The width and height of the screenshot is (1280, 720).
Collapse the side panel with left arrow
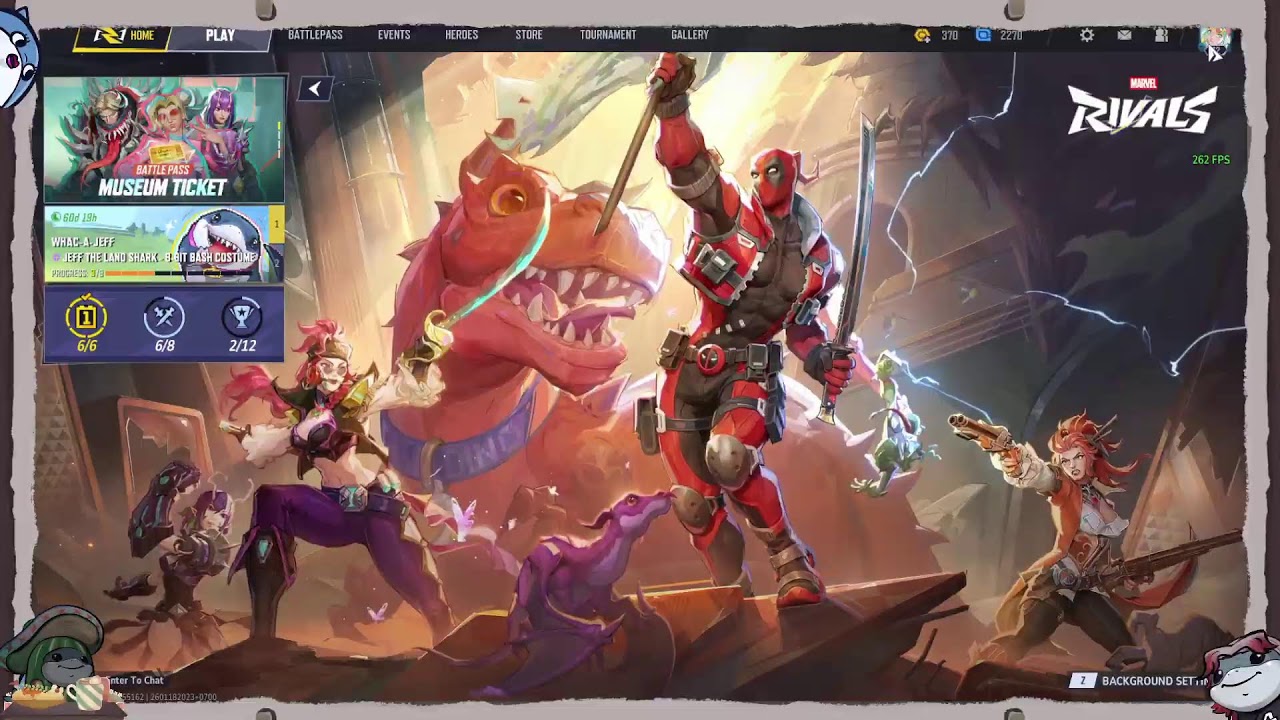[314, 89]
